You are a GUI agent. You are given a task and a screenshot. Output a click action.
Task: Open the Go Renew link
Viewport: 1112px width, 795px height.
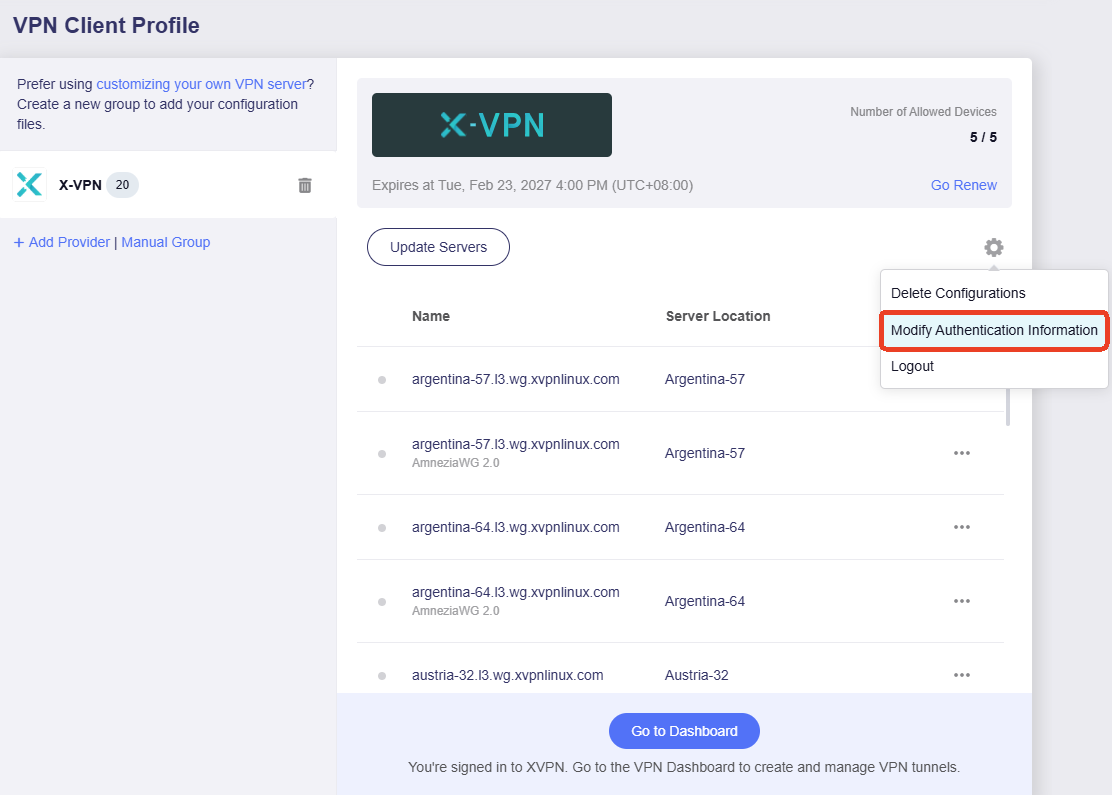pyautogui.click(x=964, y=185)
